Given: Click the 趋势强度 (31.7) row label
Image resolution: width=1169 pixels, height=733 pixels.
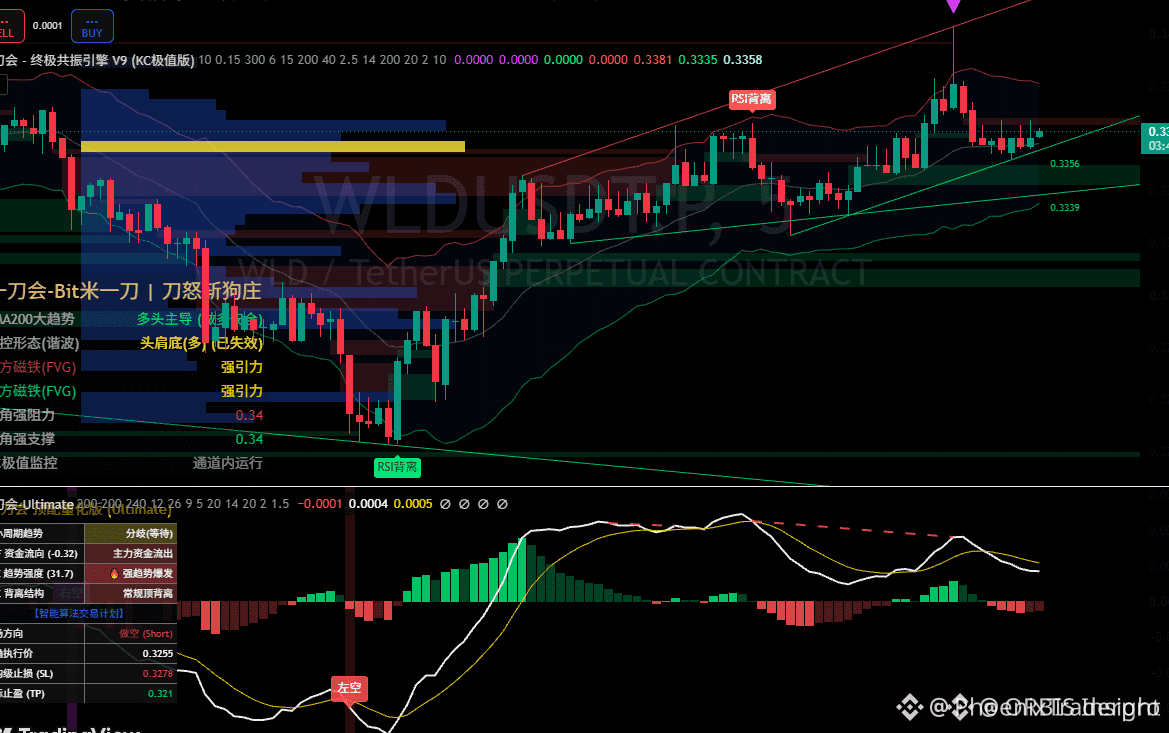Looking at the screenshot, I should point(37,573).
